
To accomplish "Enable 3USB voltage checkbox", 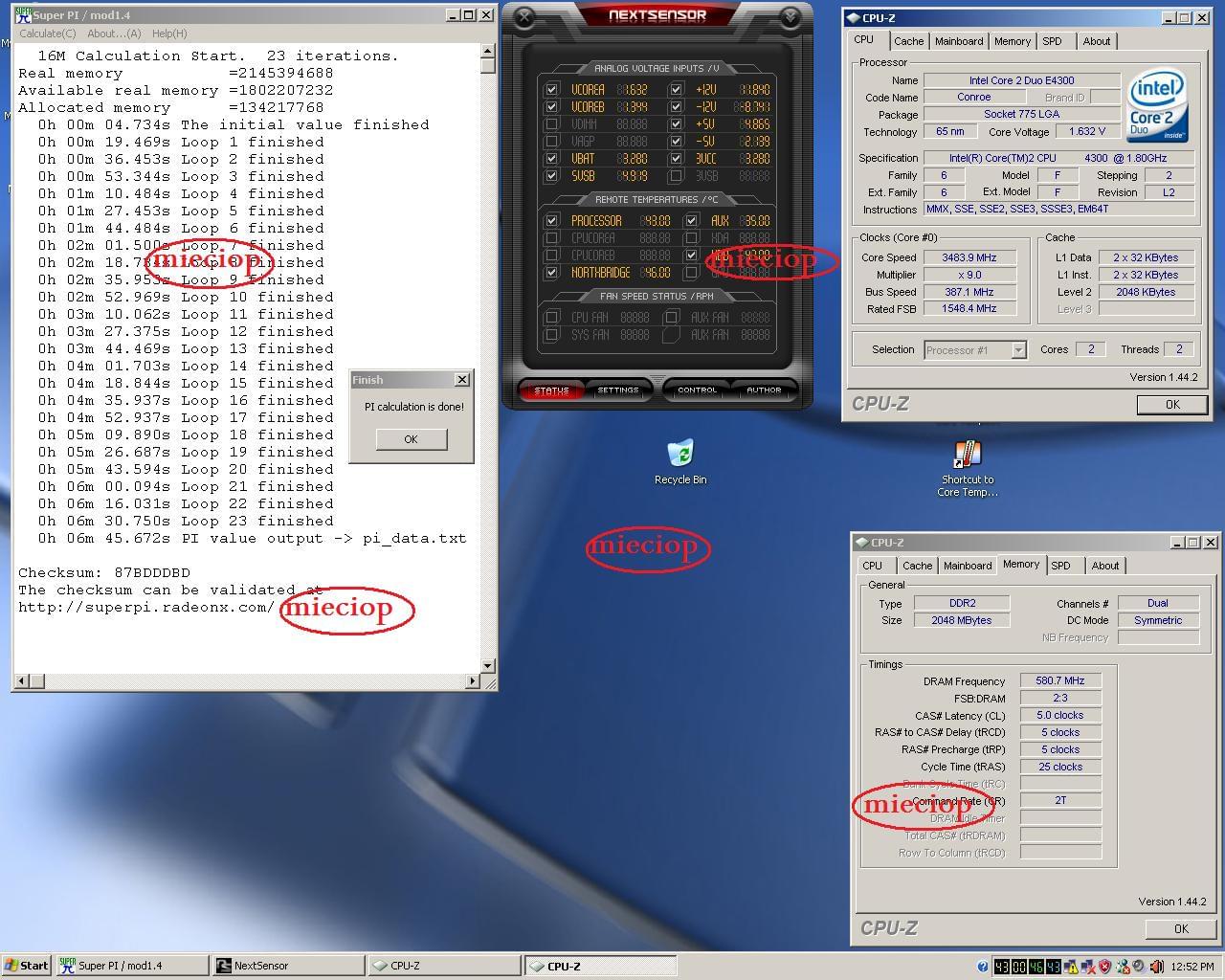I will [677, 176].
